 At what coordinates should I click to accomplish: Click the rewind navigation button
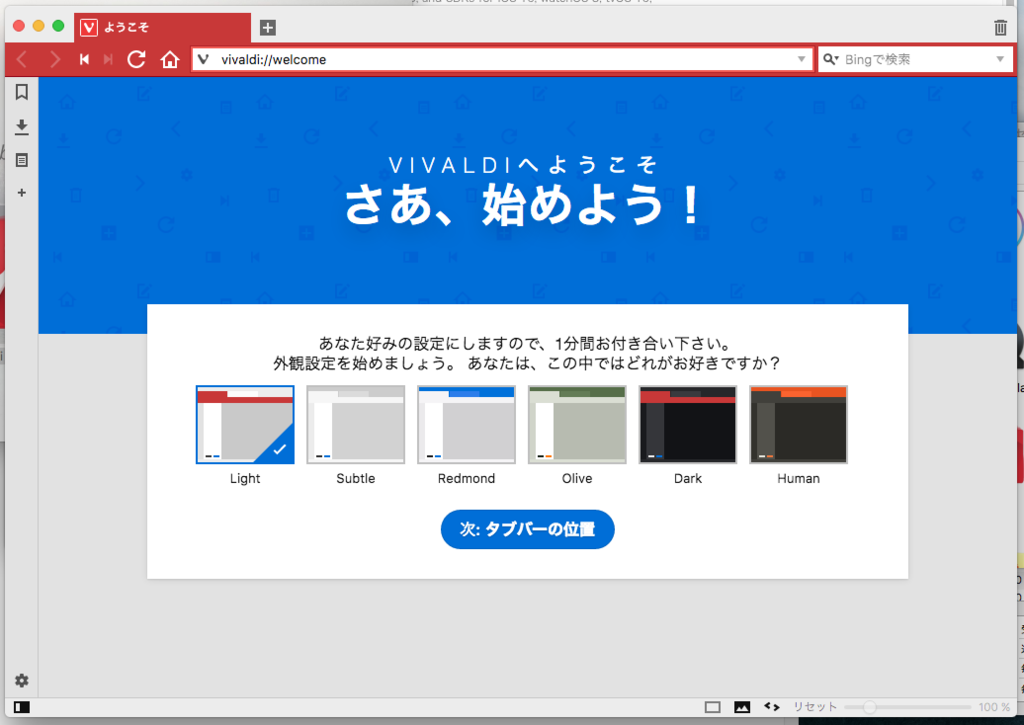click(x=84, y=59)
